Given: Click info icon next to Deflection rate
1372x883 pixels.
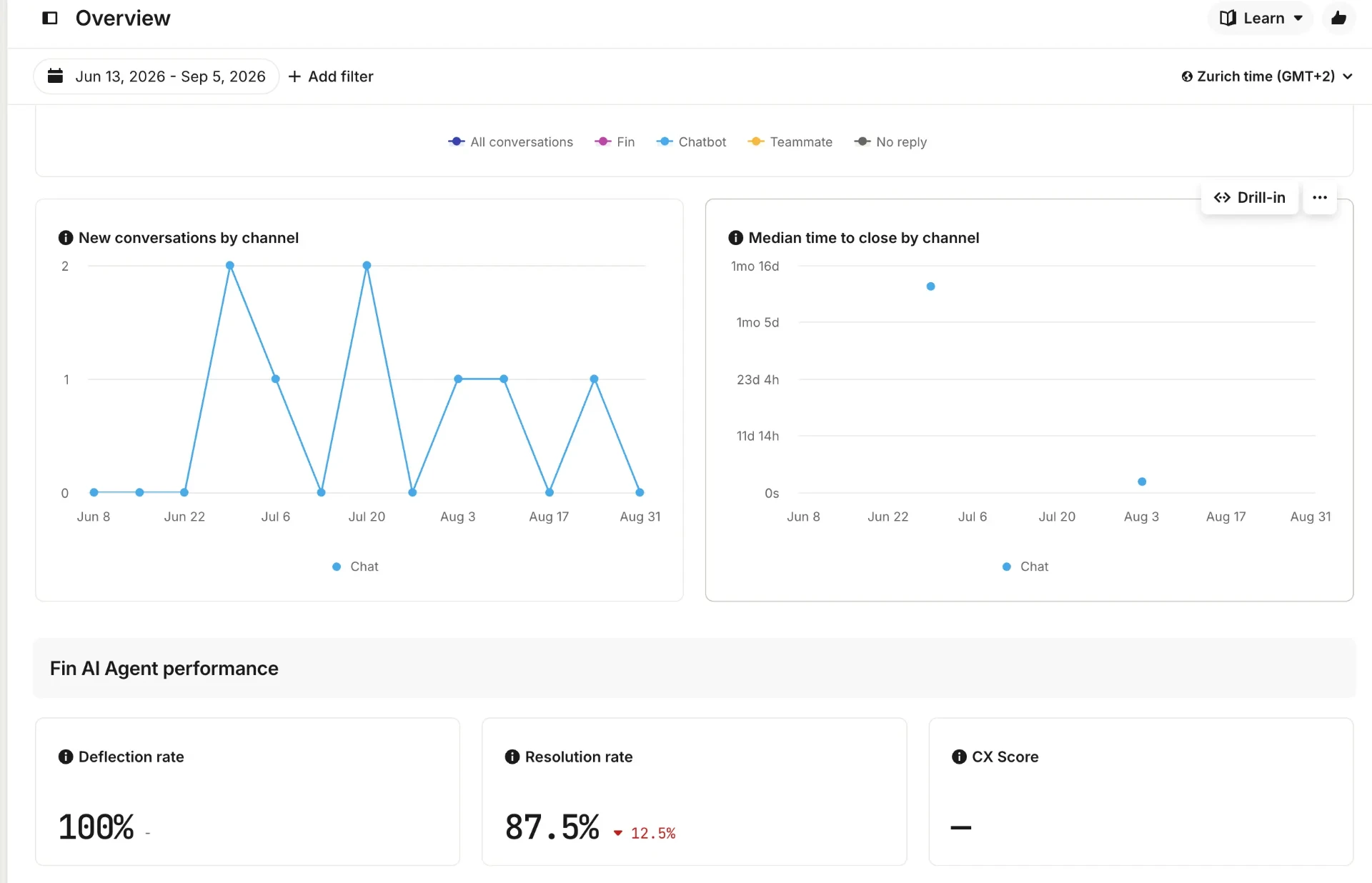Looking at the screenshot, I should (66, 757).
